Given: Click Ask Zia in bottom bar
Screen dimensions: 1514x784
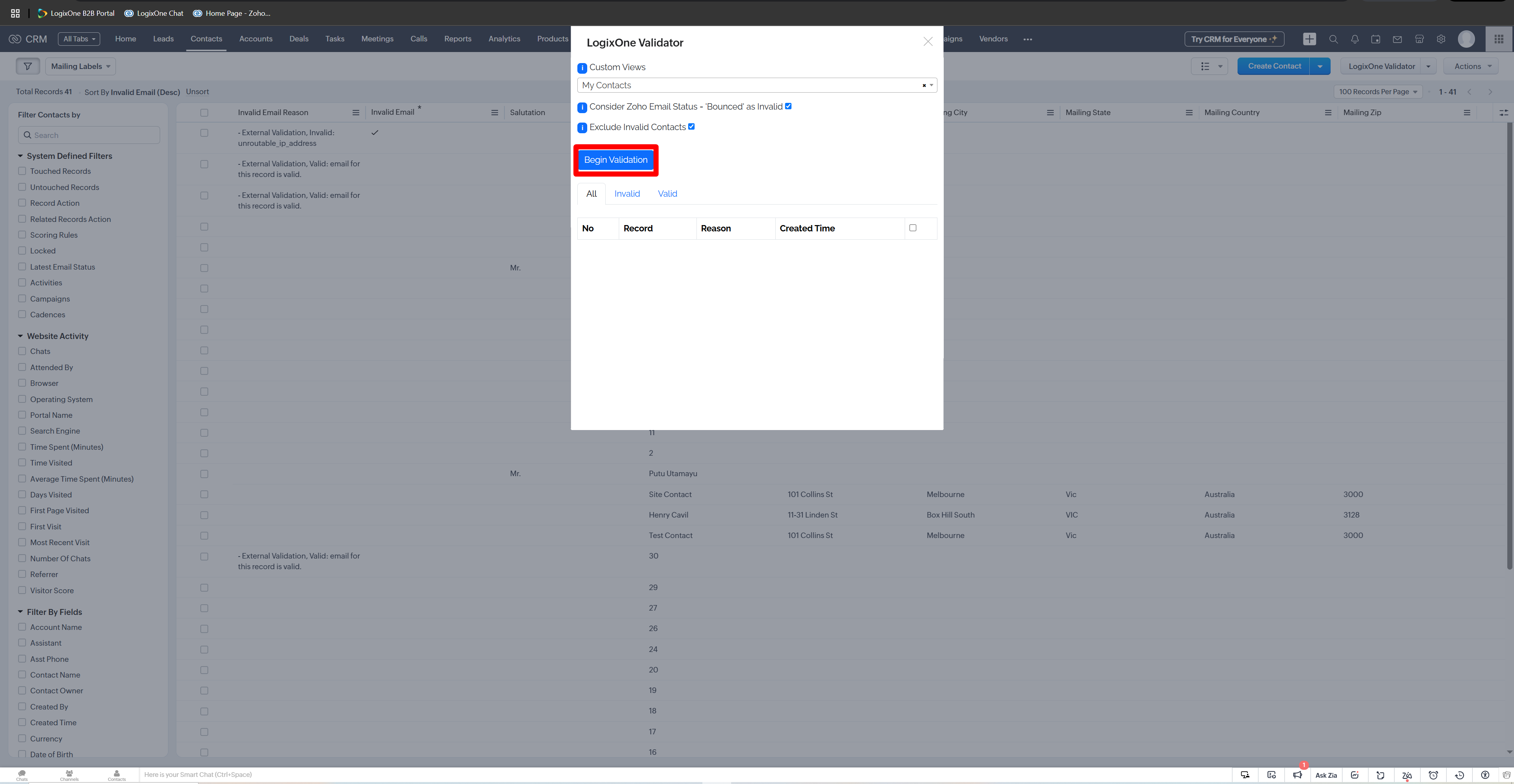Looking at the screenshot, I should point(1325,775).
